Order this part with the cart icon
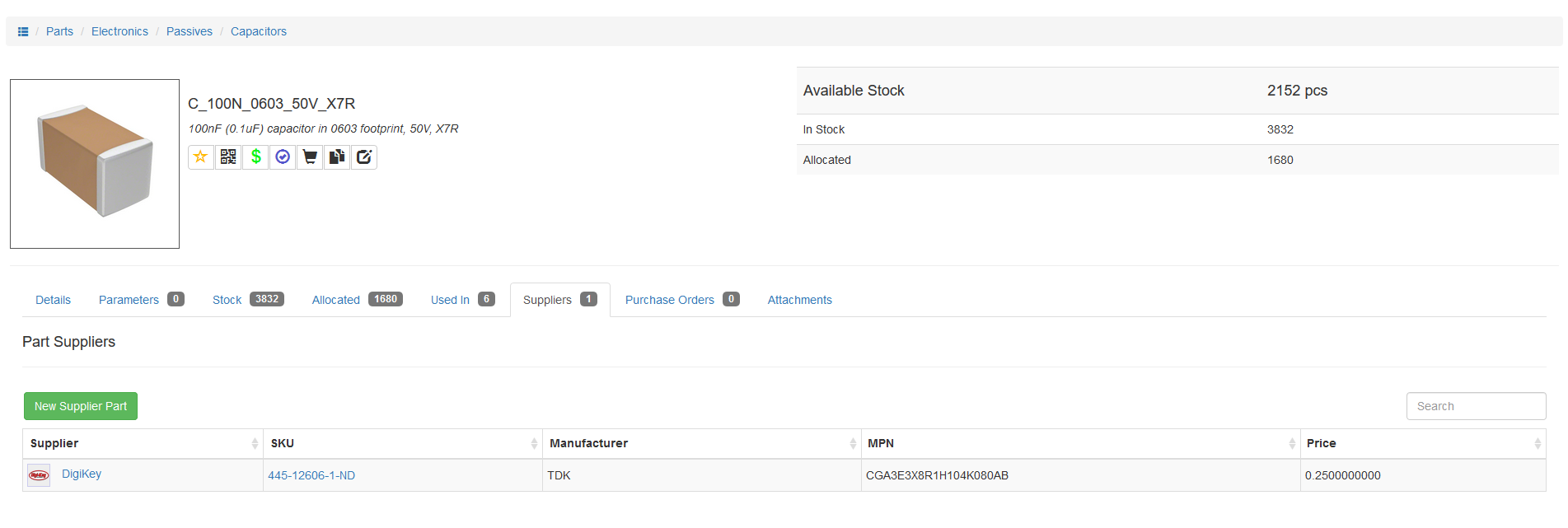 point(310,157)
